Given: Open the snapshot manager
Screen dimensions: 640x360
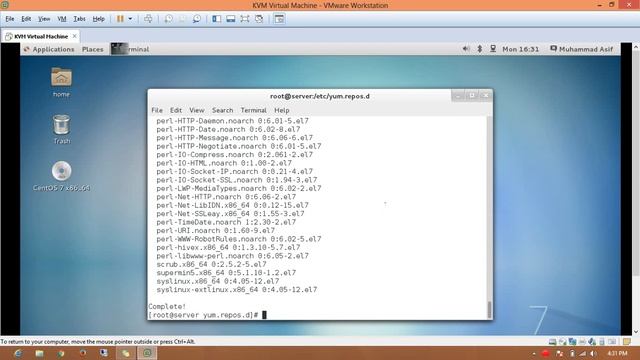Looking at the screenshot, I should 197,19.
